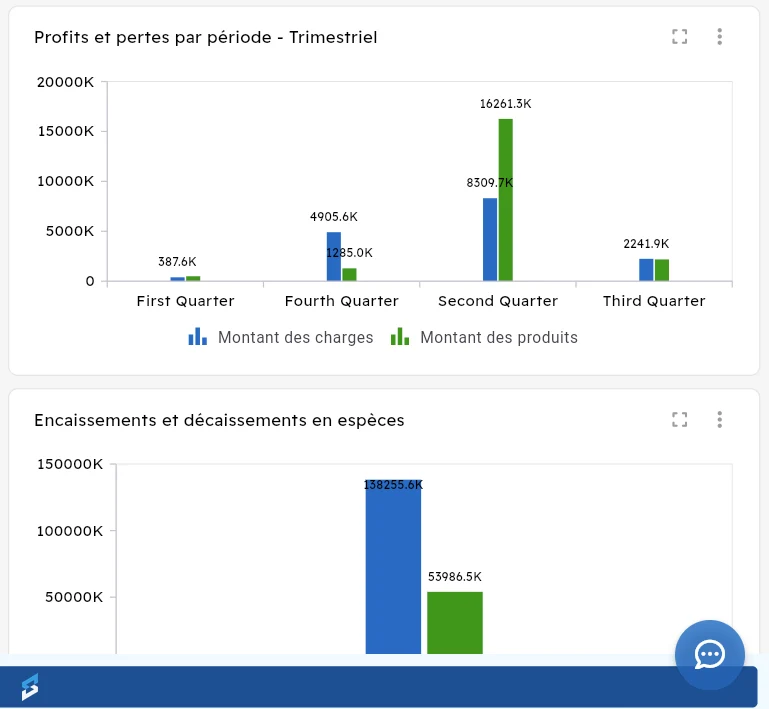This screenshot has width=769, height=709.
Task: Select the First Quarter blue bar
Action: tap(178, 279)
